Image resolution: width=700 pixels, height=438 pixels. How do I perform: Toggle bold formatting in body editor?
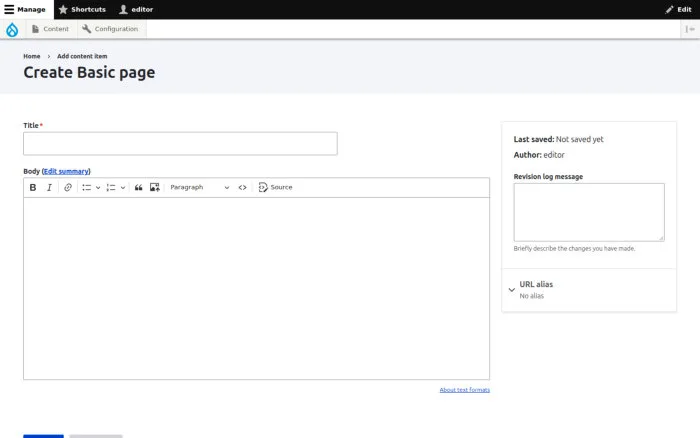[x=33, y=188]
